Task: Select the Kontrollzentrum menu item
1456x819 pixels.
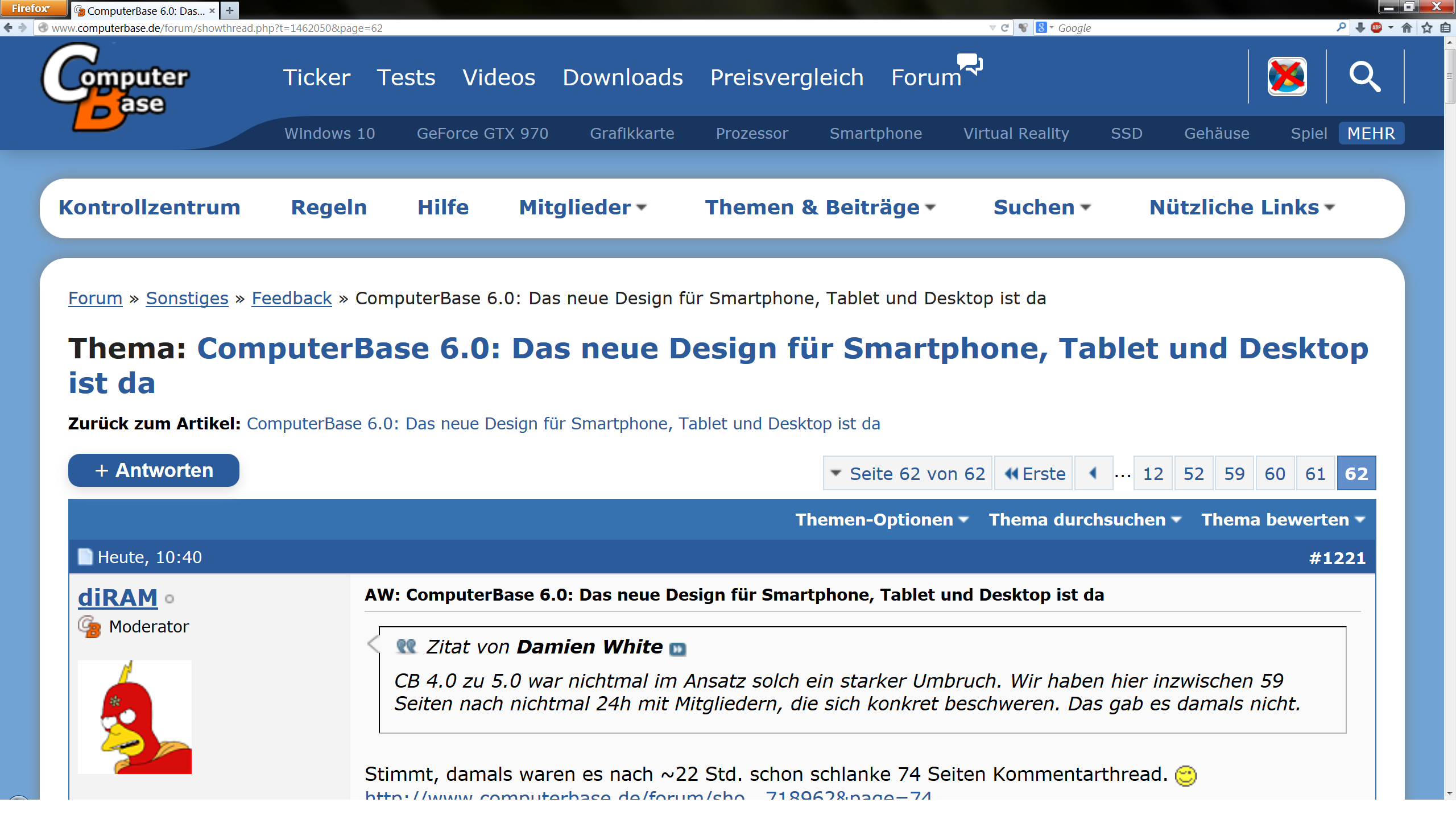Action: click(x=149, y=208)
